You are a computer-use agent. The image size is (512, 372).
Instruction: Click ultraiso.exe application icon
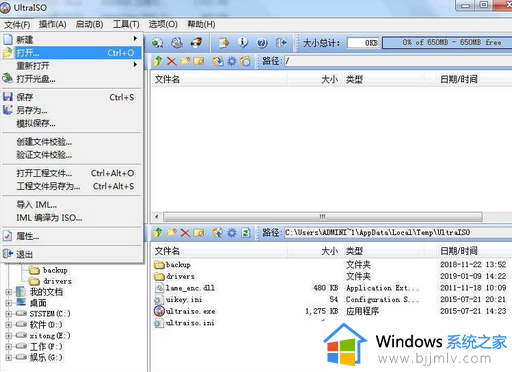pos(159,311)
